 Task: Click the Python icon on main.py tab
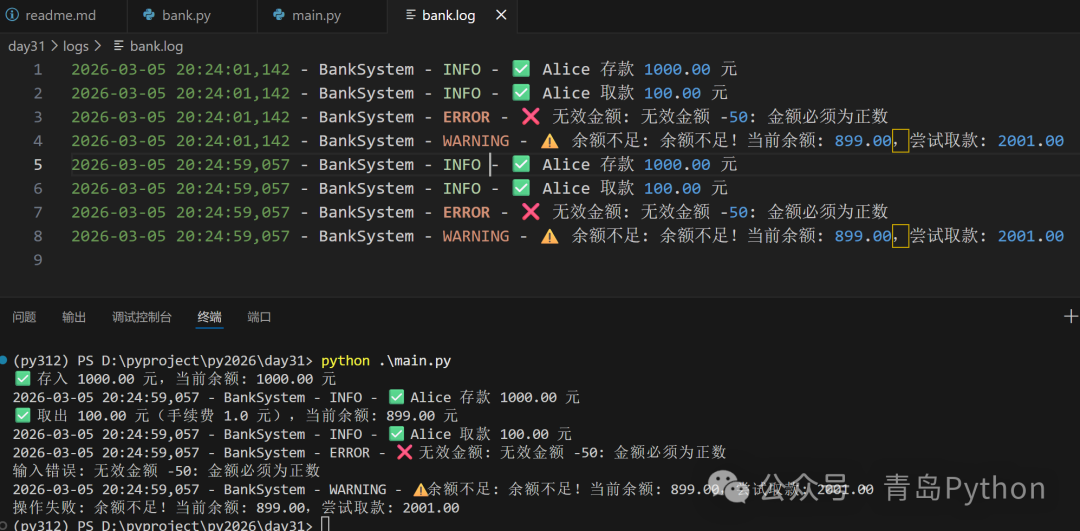[x=278, y=16]
